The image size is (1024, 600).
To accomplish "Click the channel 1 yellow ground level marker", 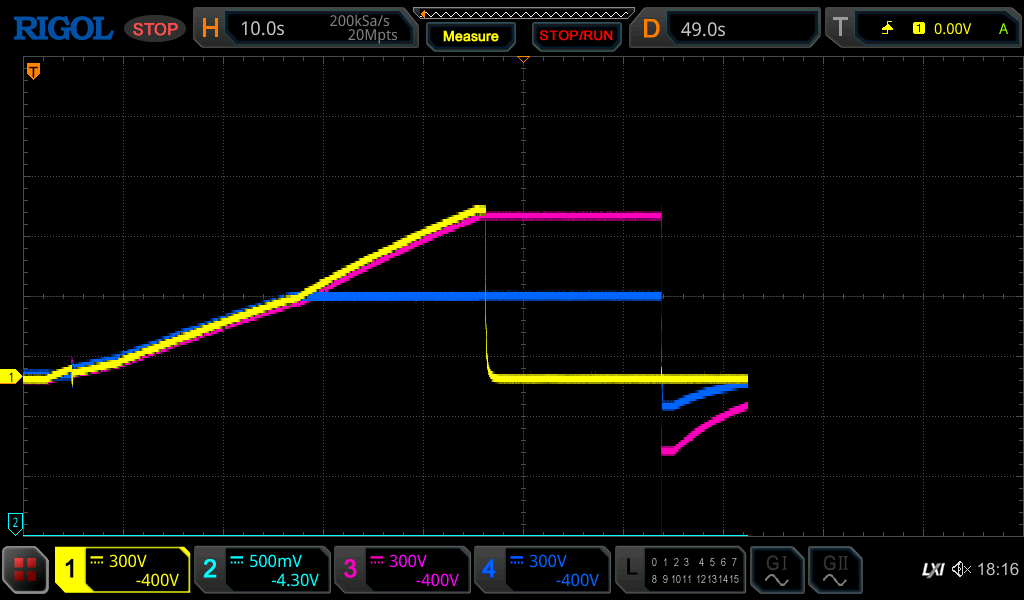I will tap(12, 377).
